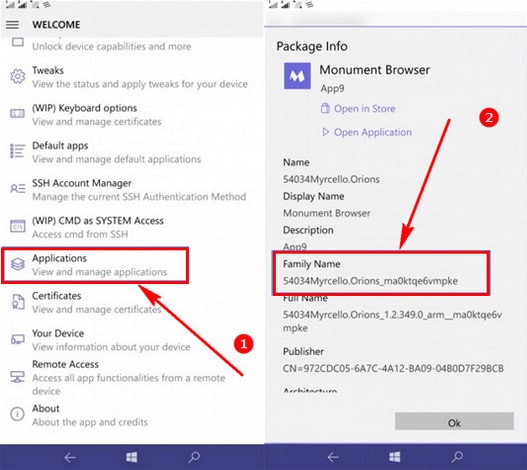Open the hamburger menu beside WELCOME

pos(12,25)
